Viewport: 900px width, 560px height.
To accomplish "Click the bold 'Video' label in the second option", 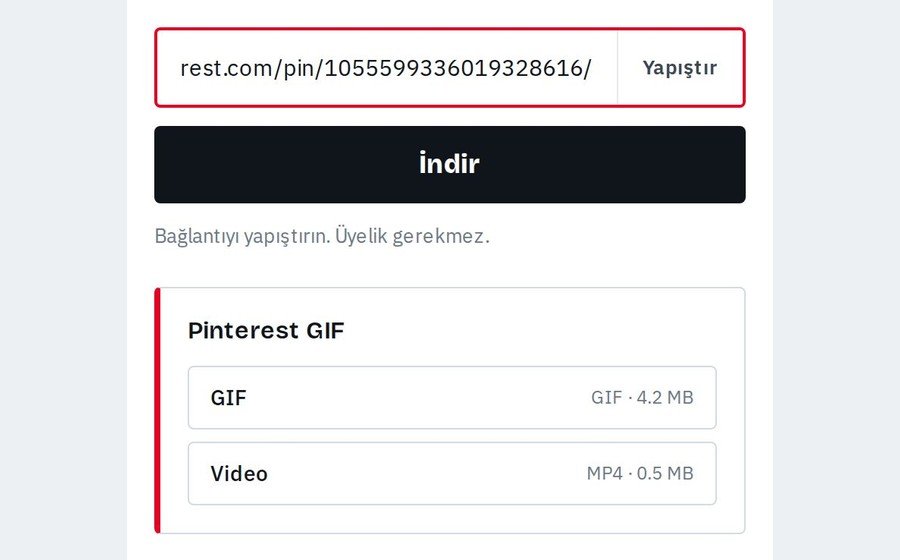I will (x=239, y=473).
